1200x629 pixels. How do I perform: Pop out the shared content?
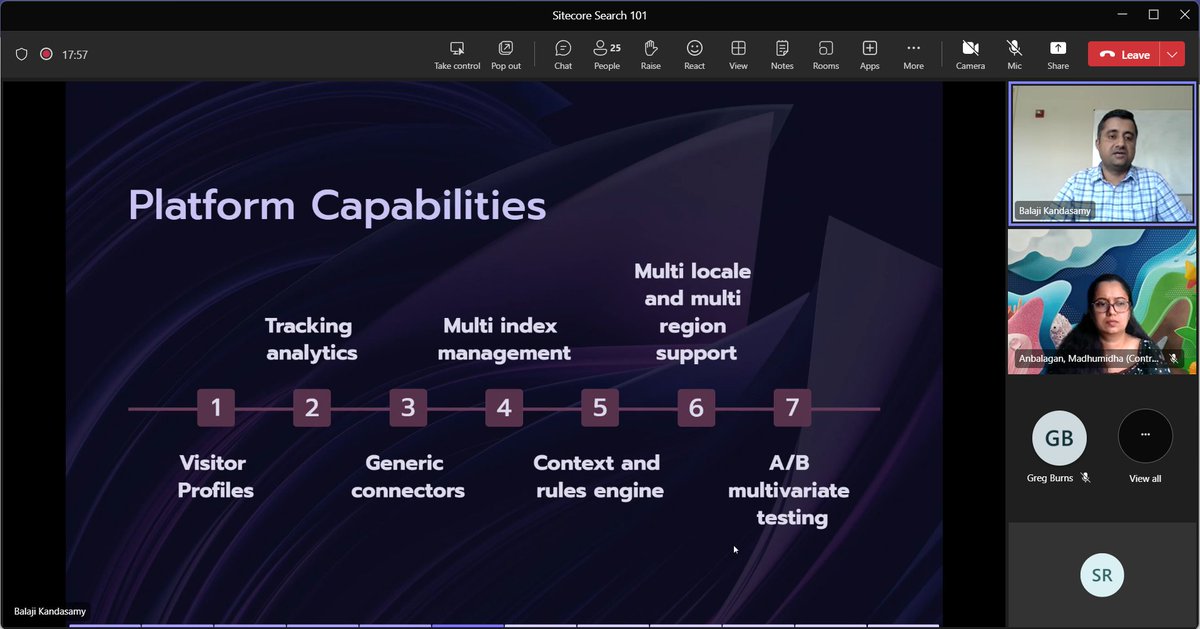coord(506,55)
